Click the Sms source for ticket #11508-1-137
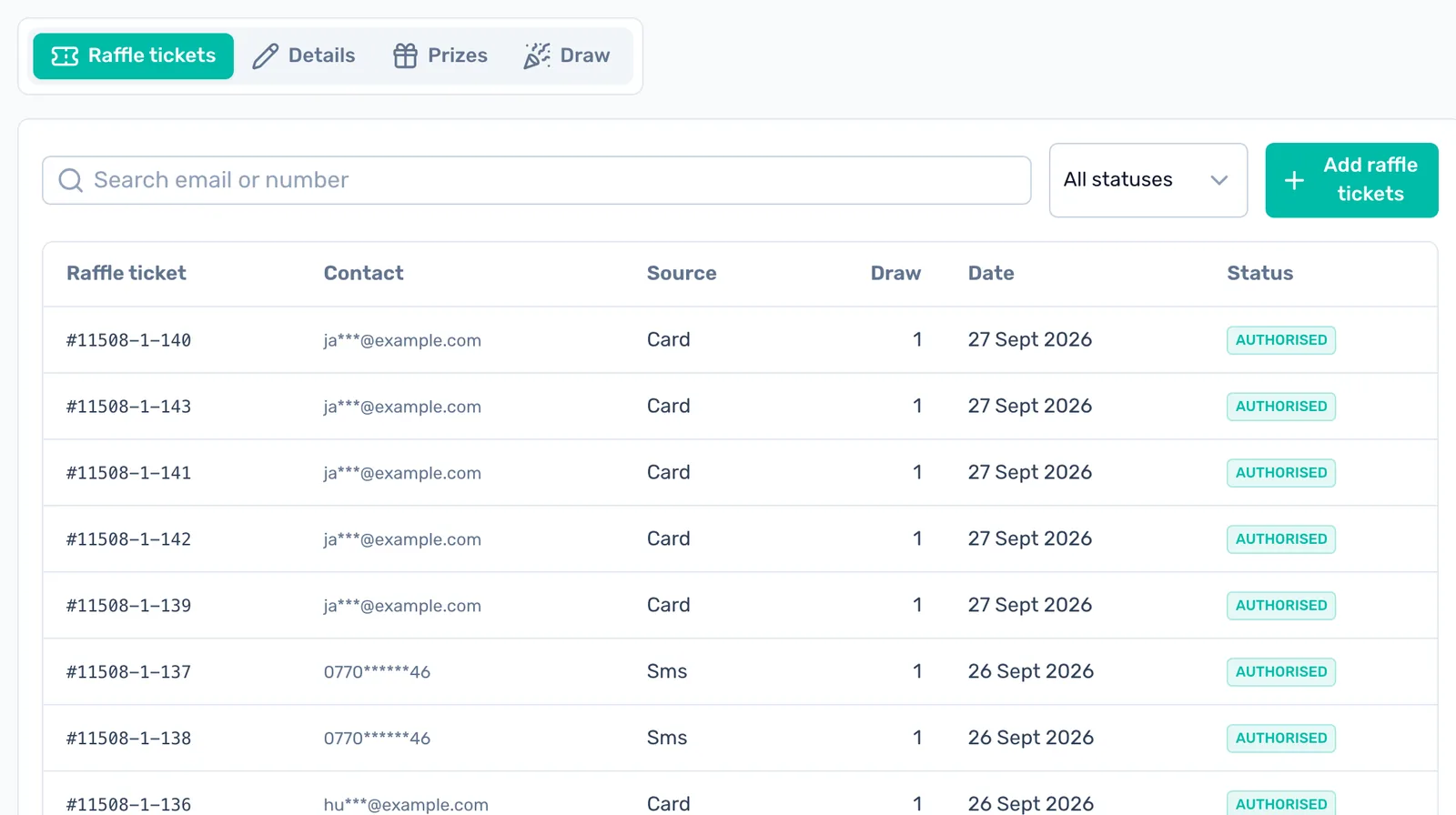This screenshot has width=1456, height=815. 667,672
